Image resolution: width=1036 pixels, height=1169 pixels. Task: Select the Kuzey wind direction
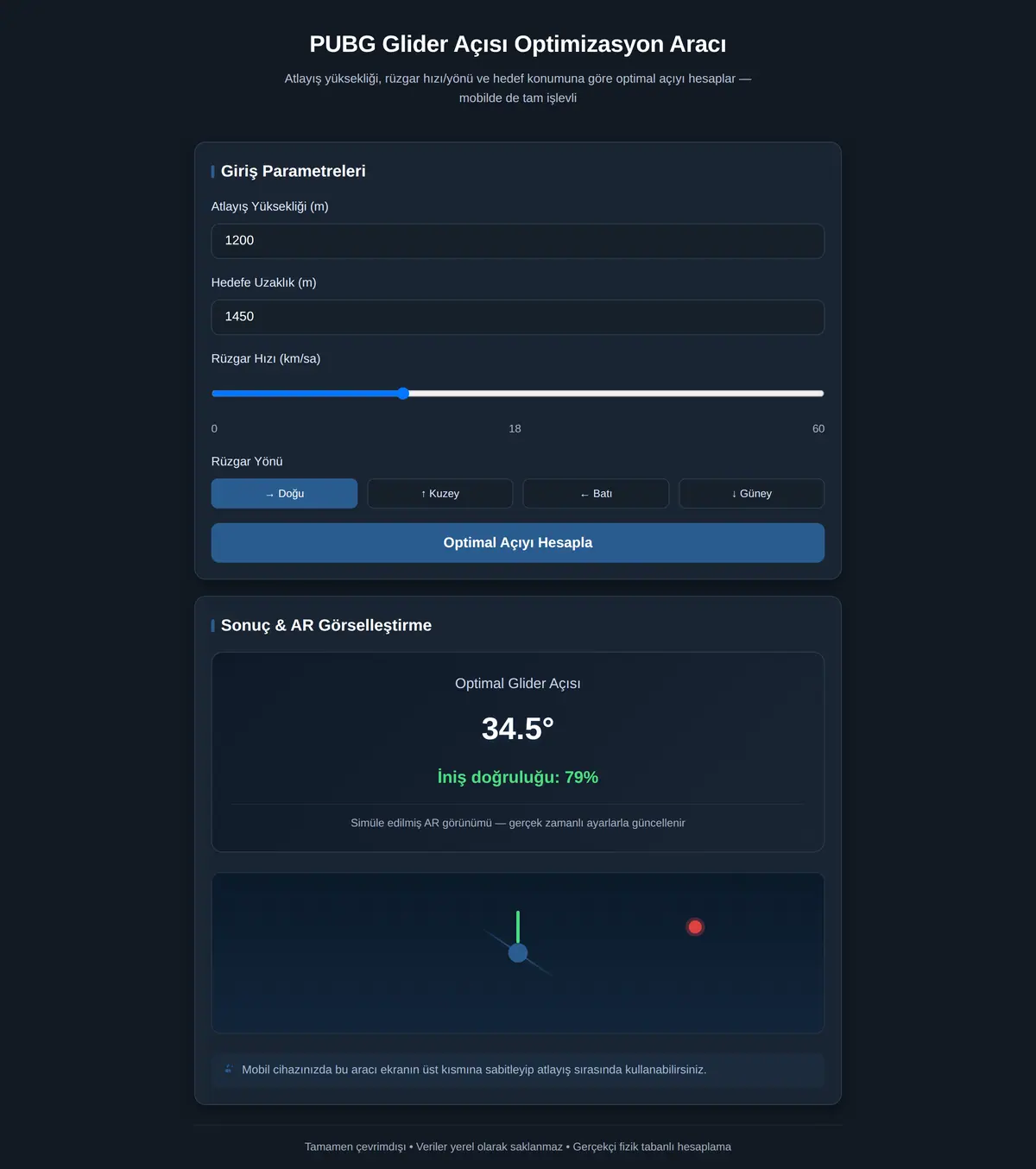(x=440, y=494)
